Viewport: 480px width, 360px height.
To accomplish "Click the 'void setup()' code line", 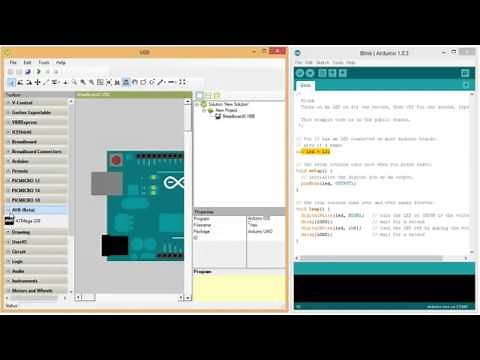I will [314, 171].
